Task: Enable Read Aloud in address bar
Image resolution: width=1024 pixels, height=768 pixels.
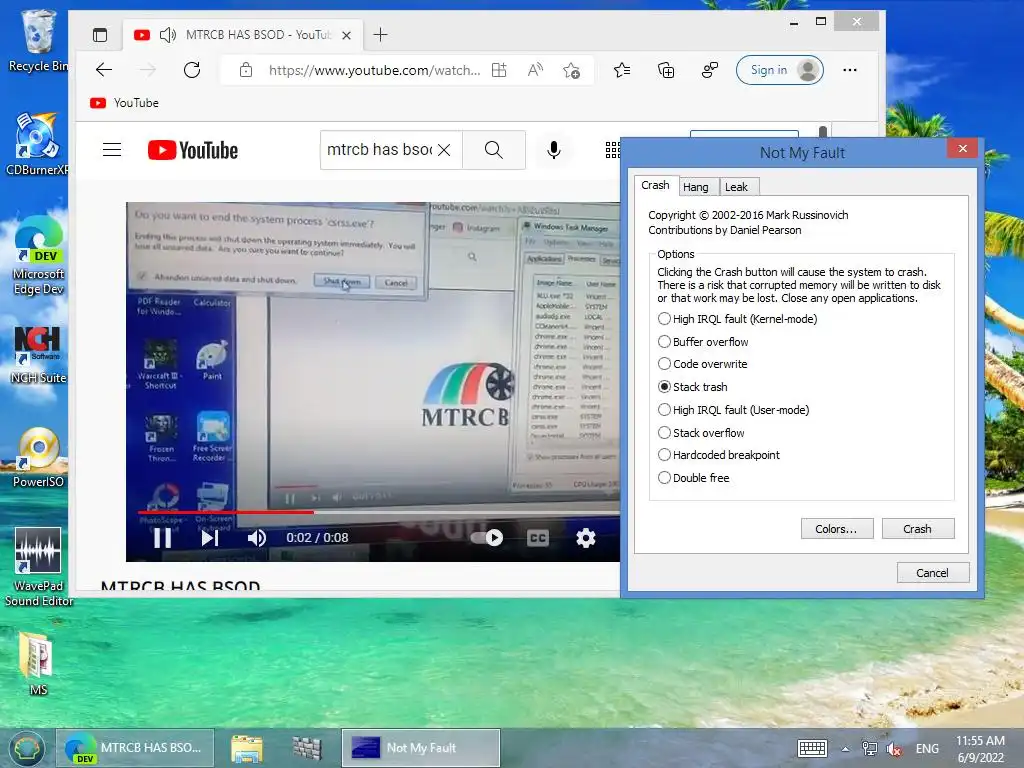Action: pyautogui.click(x=535, y=70)
